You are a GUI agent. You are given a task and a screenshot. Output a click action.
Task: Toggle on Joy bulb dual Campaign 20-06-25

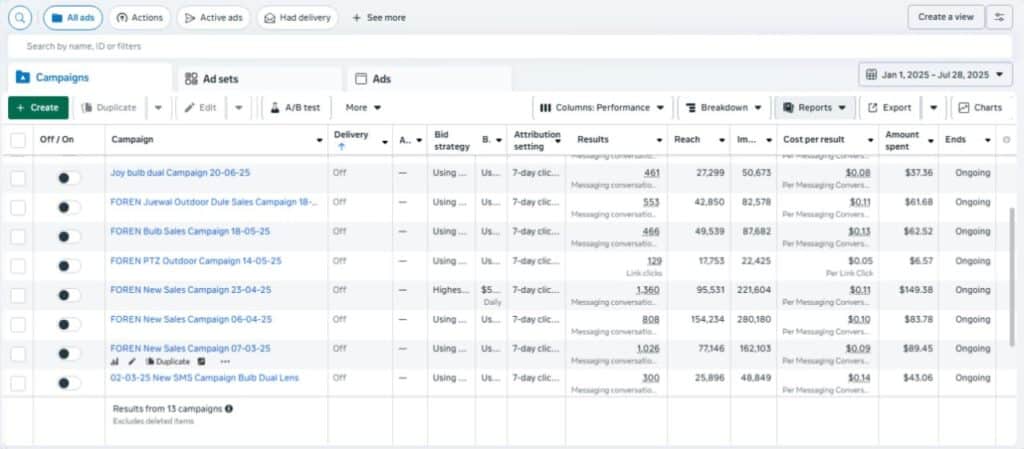tap(68, 177)
